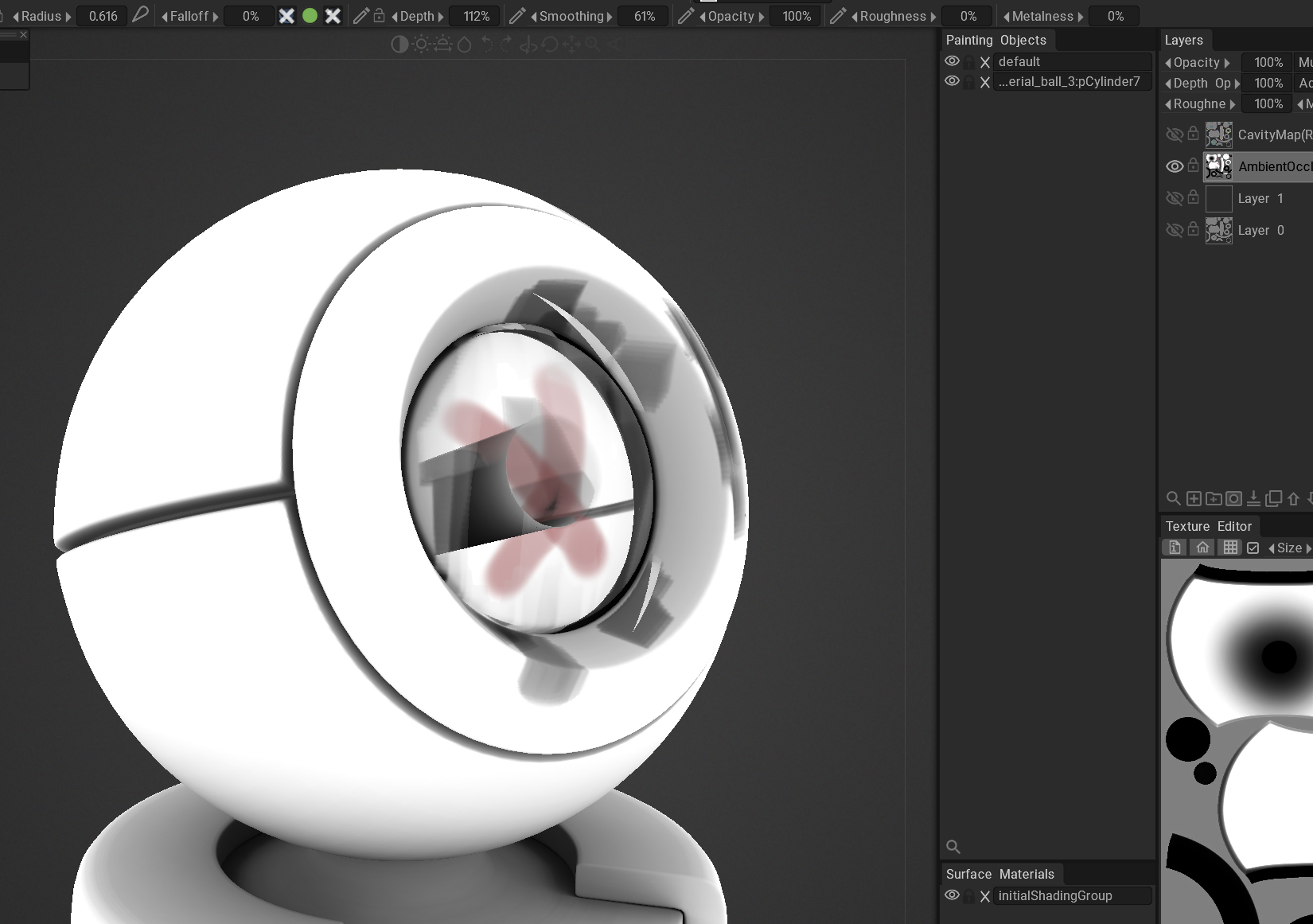Click the Falloff value field

251,16
